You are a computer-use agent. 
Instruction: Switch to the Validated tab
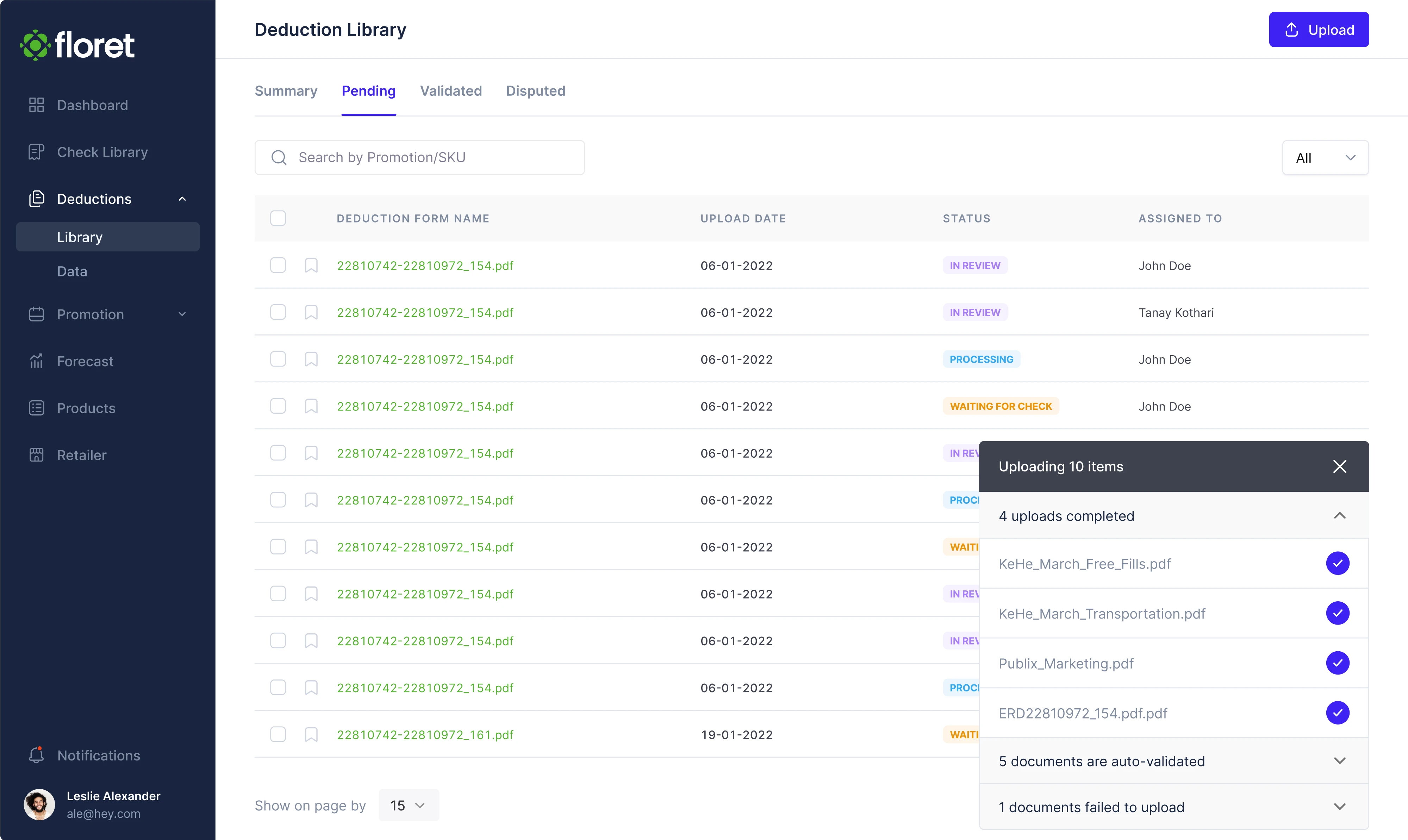(x=451, y=91)
